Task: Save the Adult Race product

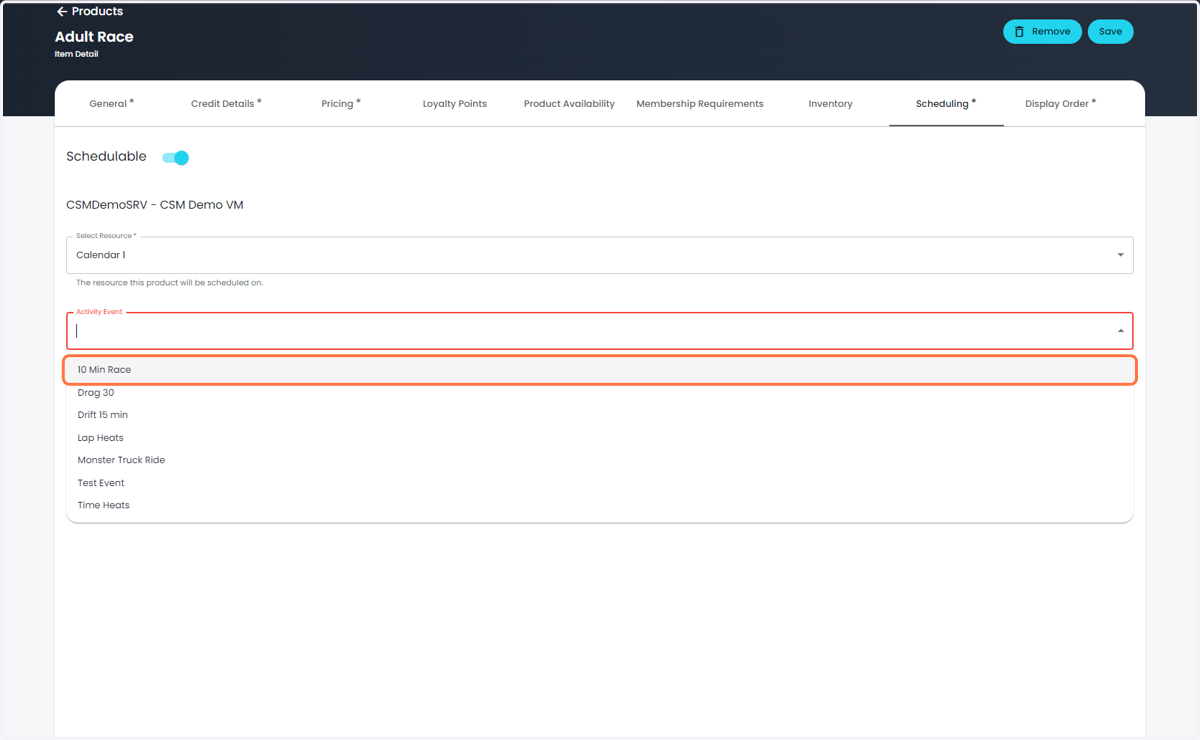Action: click(1110, 32)
